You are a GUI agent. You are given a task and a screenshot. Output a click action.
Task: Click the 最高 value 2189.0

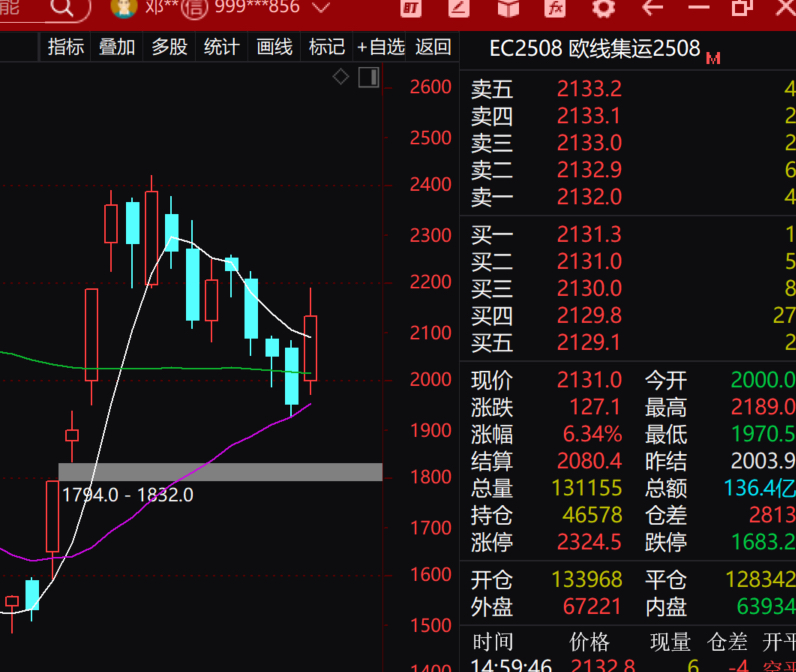tap(763, 407)
